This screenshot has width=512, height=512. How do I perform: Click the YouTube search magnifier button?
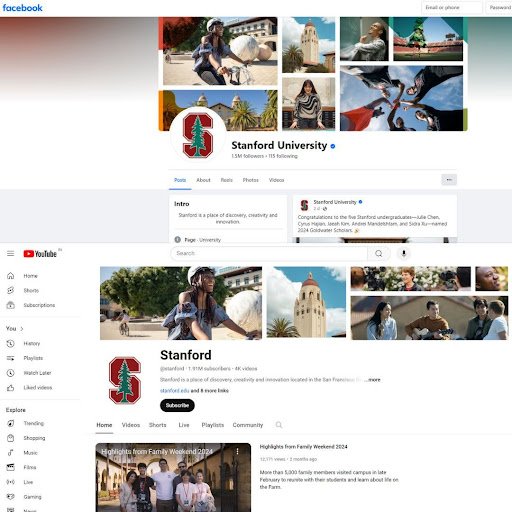(379, 254)
